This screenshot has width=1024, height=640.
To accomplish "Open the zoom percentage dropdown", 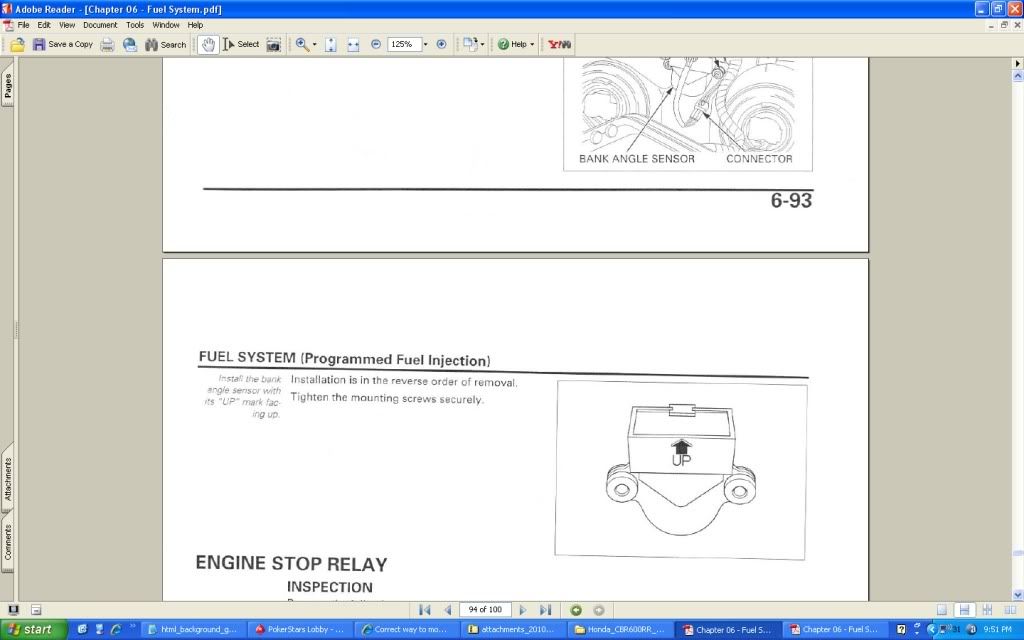I will pyautogui.click(x=424, y=44).
